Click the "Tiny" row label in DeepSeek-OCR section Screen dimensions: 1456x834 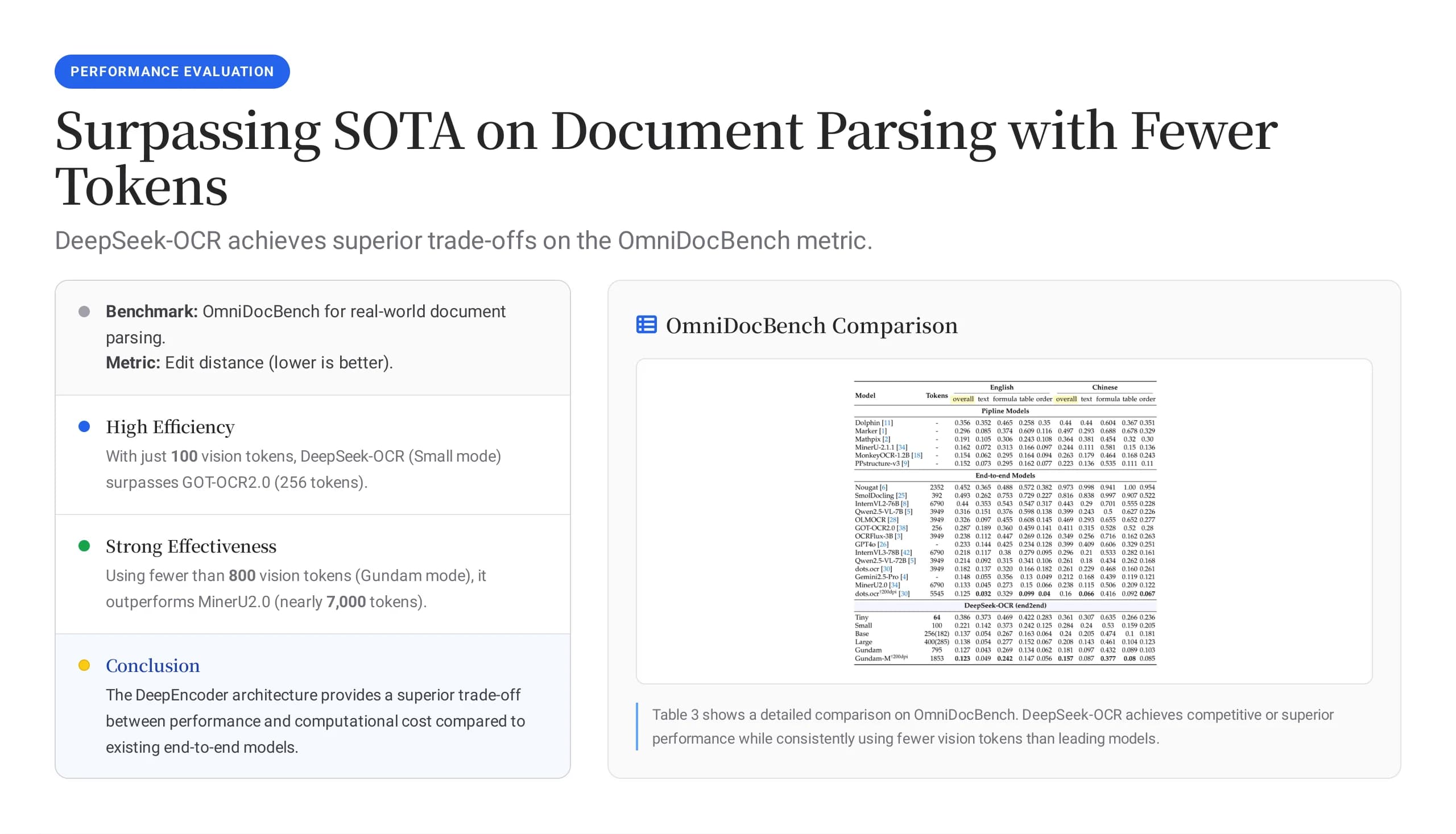[861, 617]
